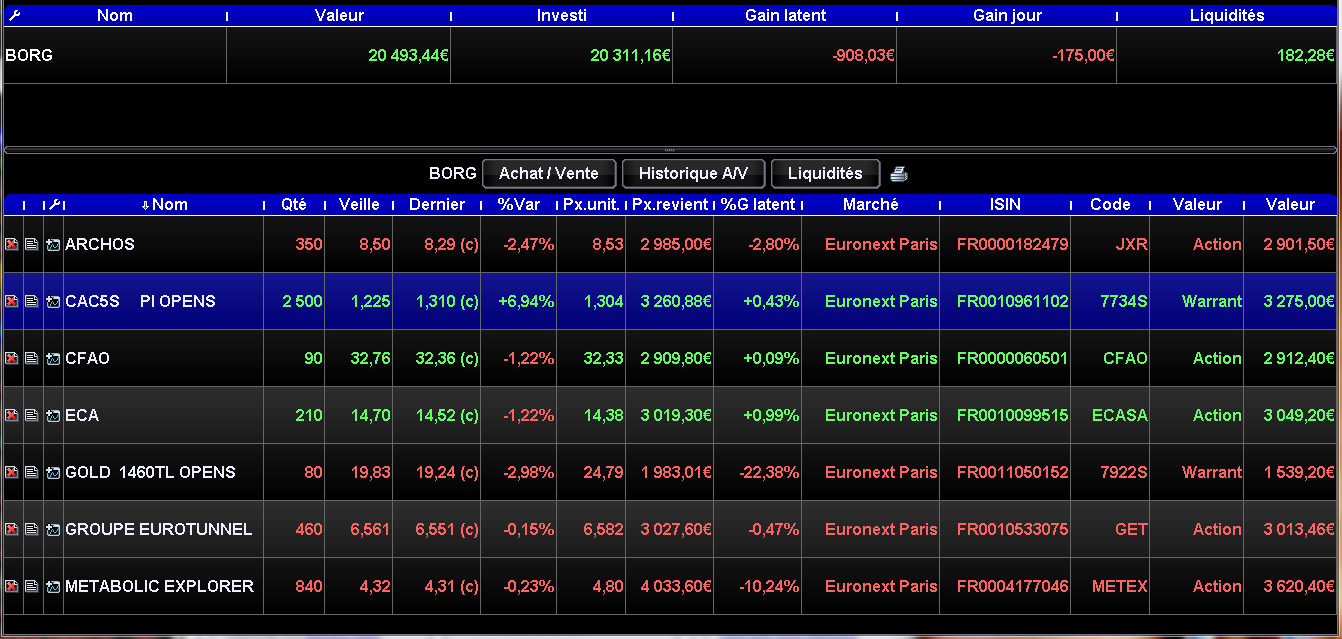
Task: Launch the CFAO chart icon
Action: click(53, 358)
